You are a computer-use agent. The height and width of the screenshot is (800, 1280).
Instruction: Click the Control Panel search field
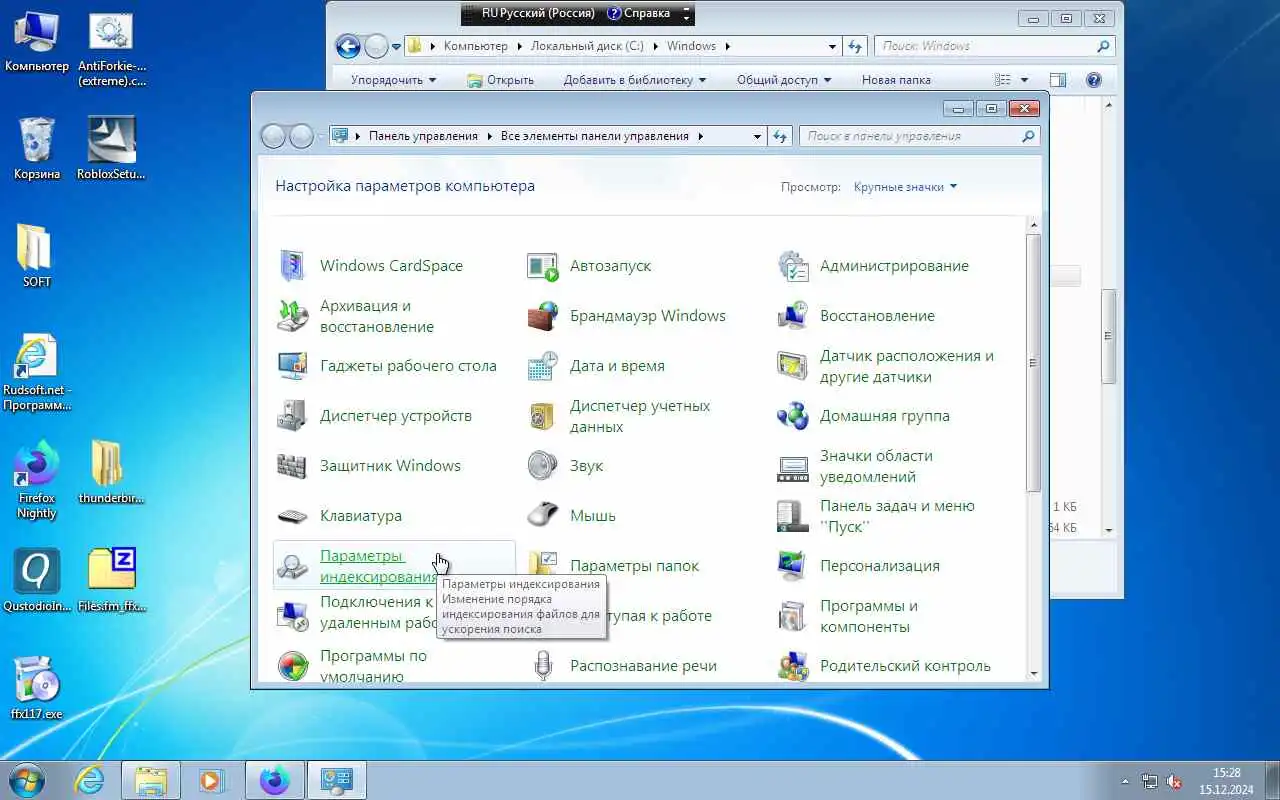919,136
